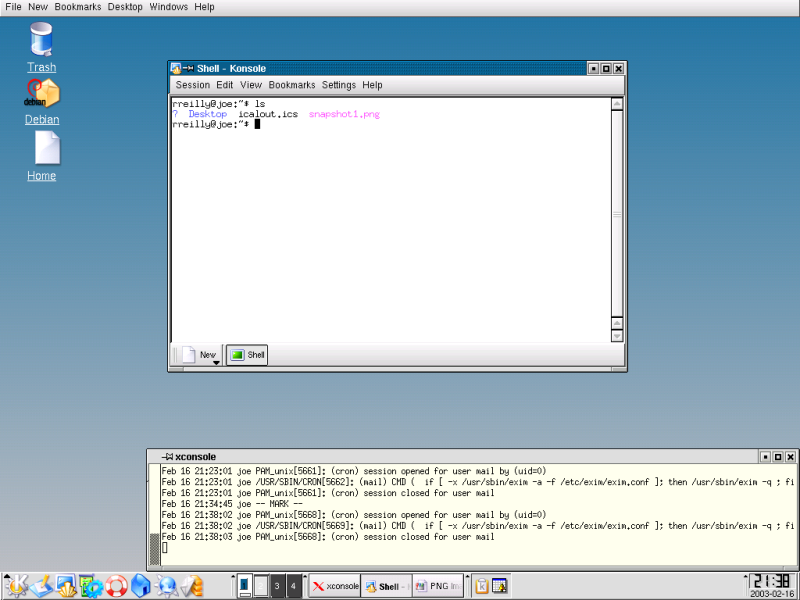Image resolution: width=800 pixels, height=600 pixels.
Task: Switch to virtual desktop 4 in the pager
Action: coord(293,586)
